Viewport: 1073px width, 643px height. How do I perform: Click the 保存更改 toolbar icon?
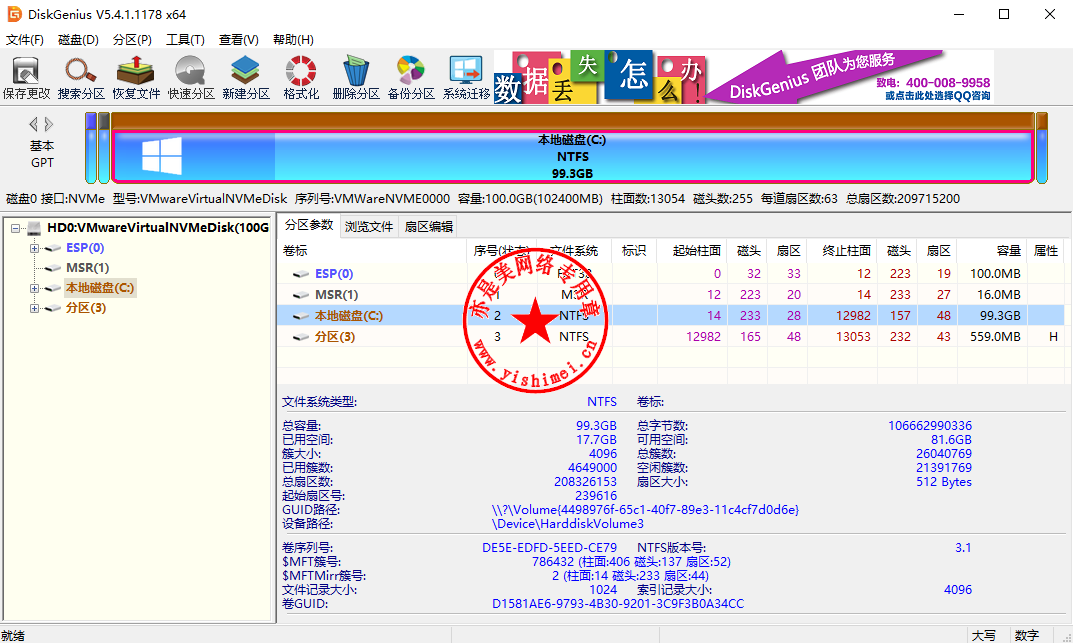coord(26,78)
